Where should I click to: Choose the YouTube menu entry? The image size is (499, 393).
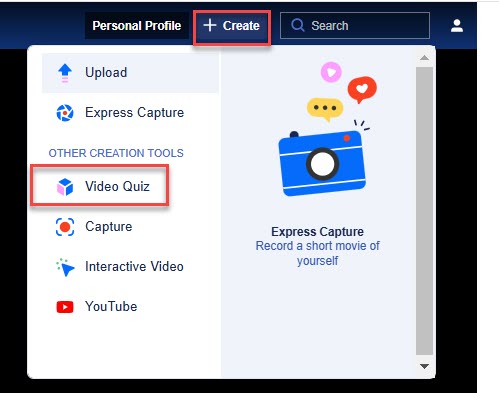(x=130, y=307)
